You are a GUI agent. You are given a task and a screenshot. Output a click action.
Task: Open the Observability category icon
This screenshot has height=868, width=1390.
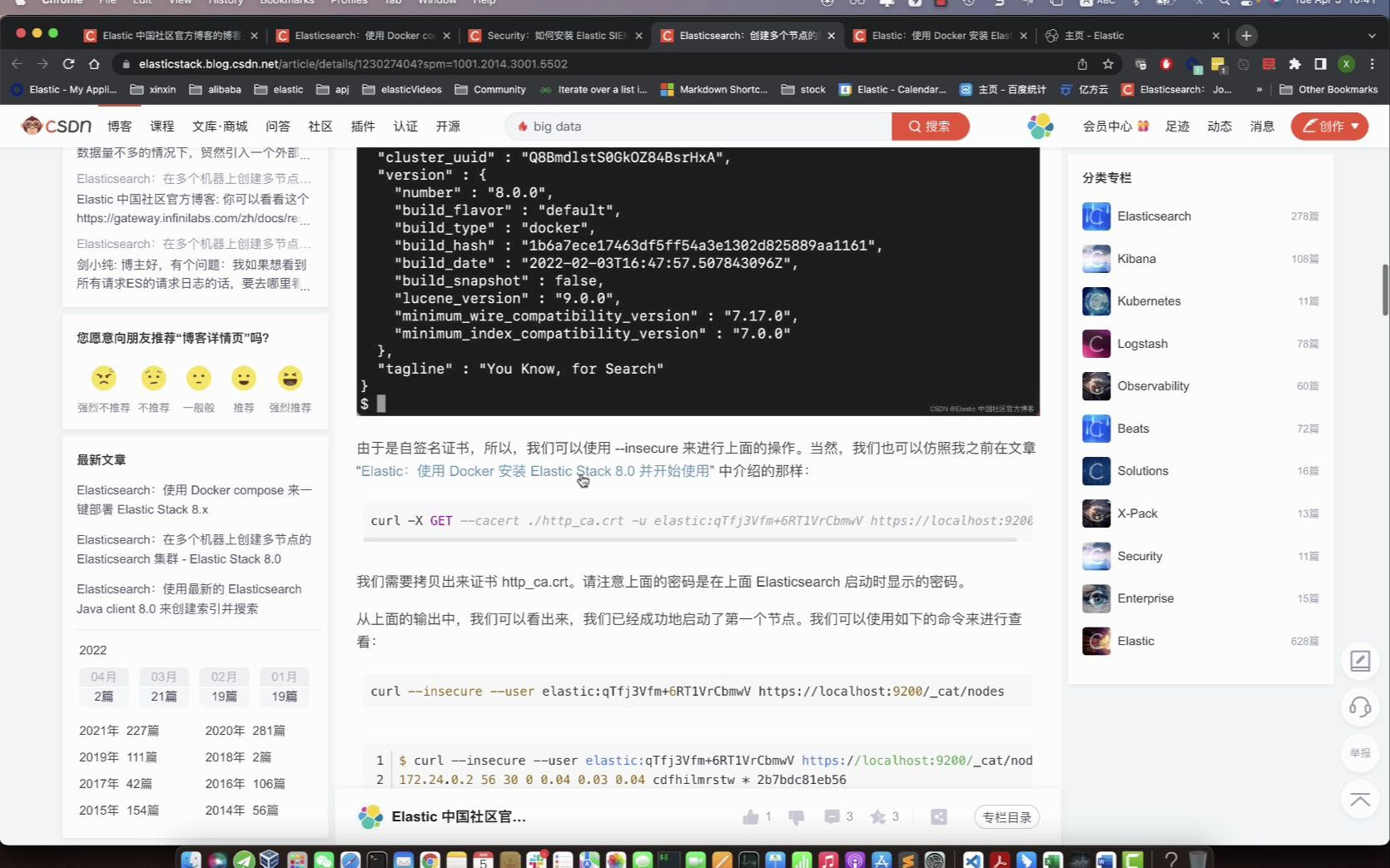point(1096,386)
